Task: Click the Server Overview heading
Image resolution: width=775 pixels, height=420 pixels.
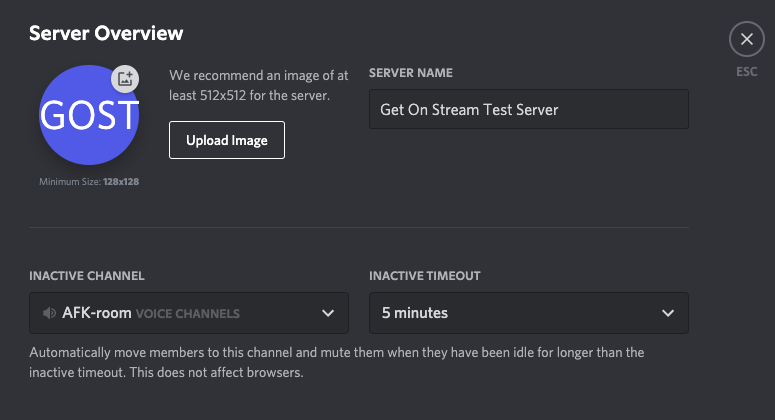Action: click(106, 33)
